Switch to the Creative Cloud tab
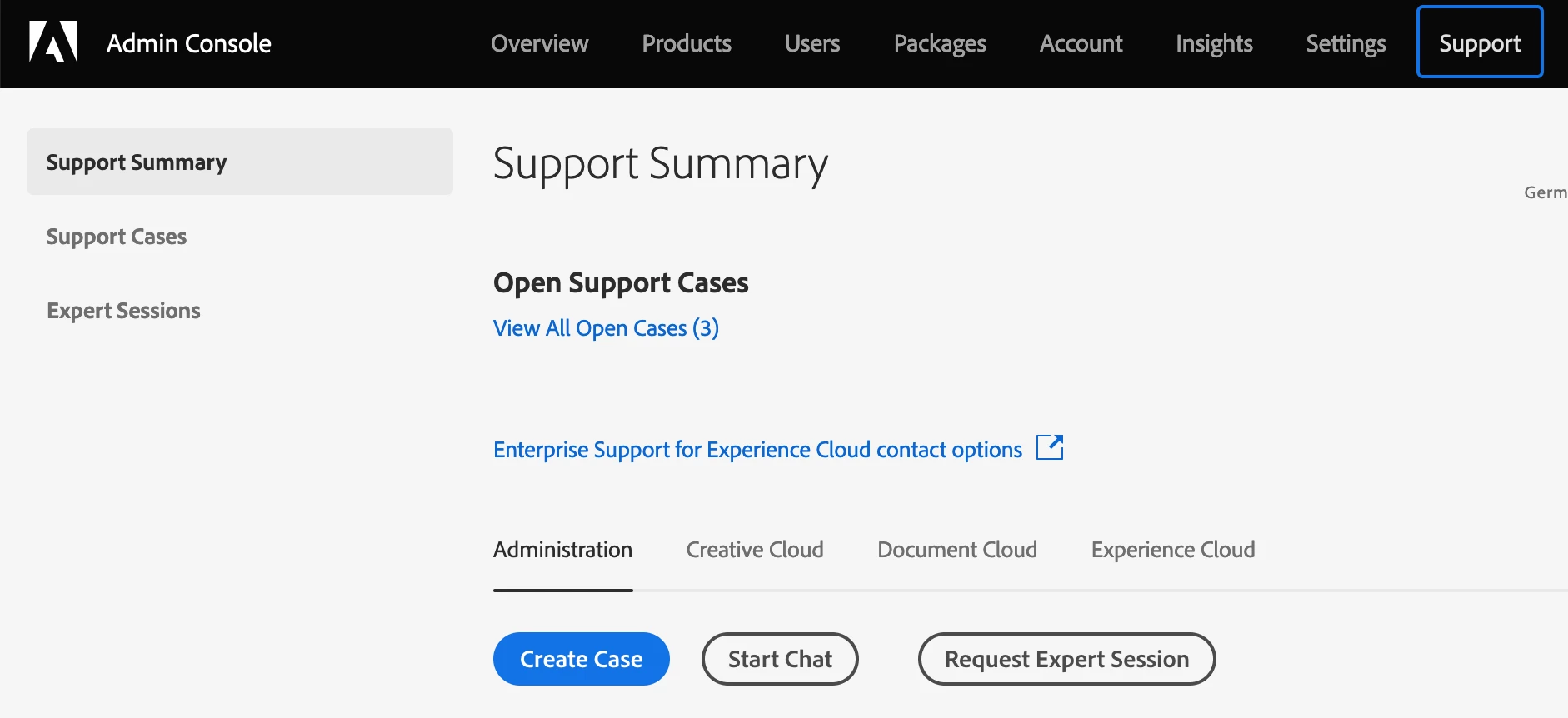 [x=755, y=550]
